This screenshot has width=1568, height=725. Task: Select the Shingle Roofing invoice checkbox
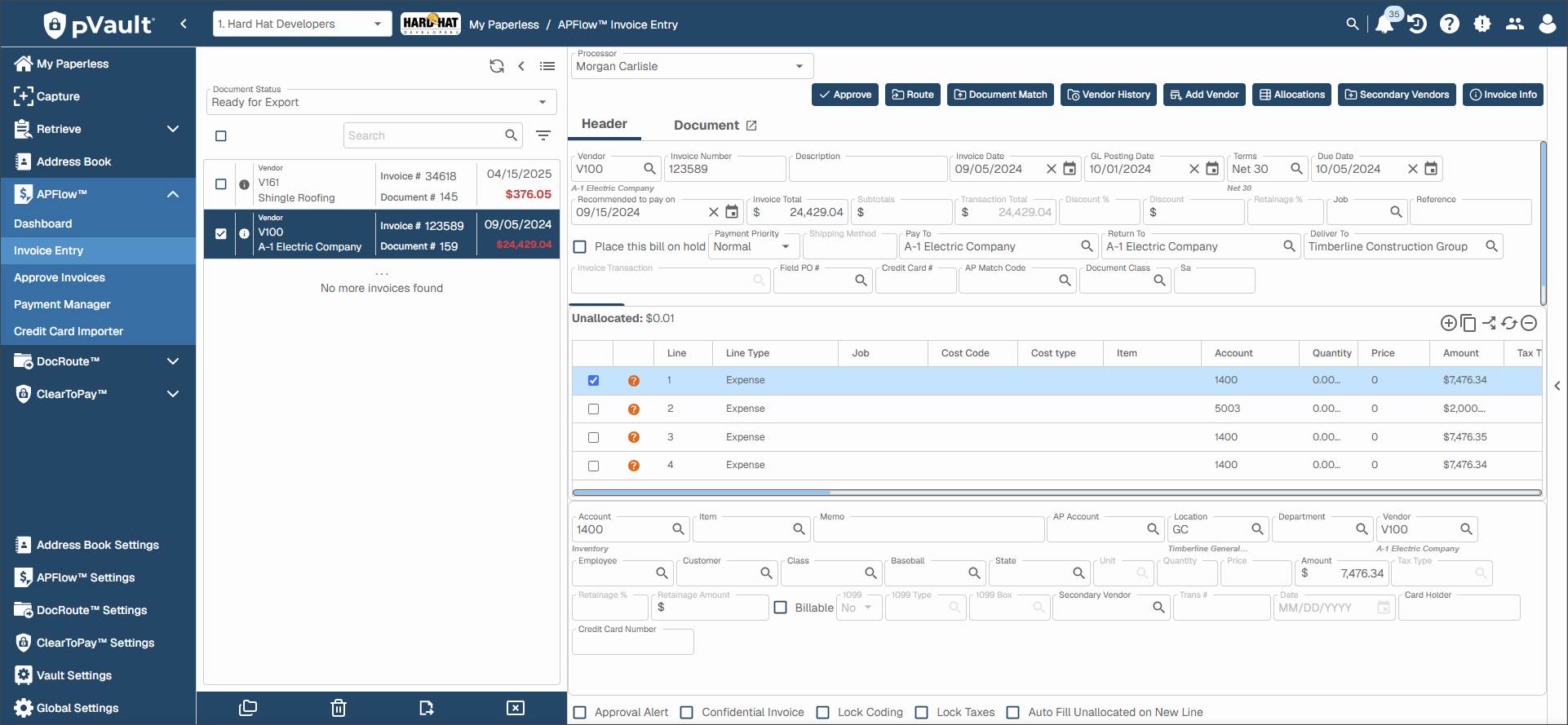coord(221,184)
